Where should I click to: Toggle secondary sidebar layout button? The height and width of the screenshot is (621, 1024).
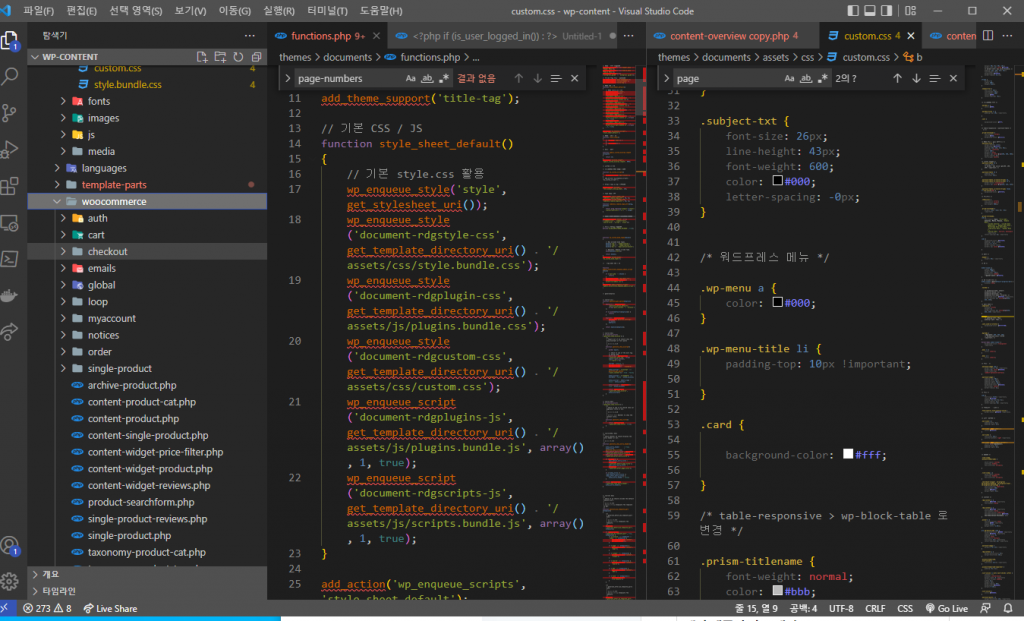point(887,10)
